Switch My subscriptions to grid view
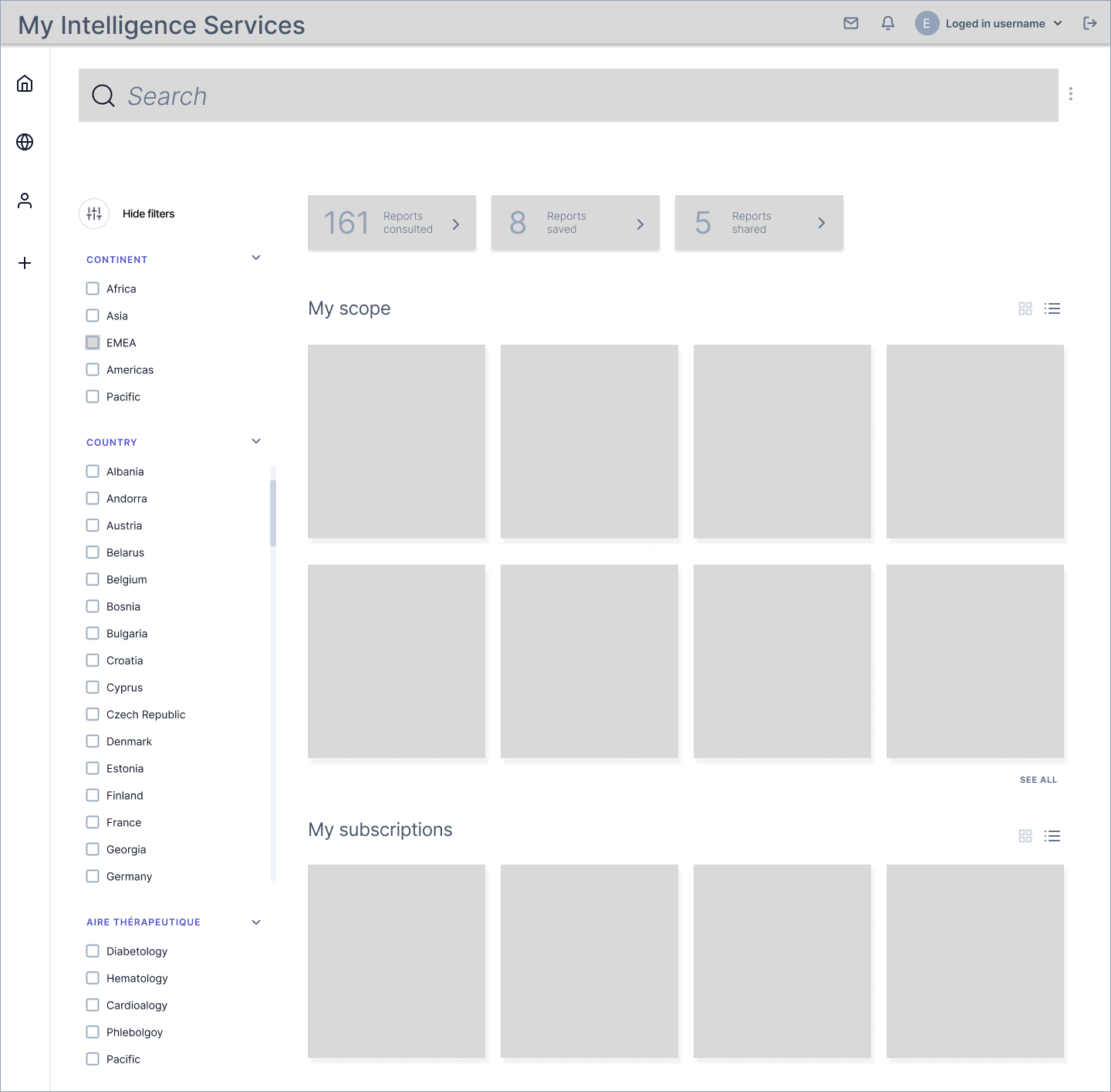Screen dimensions: 1111x1092 pyautogui.click(x=1025, y=836)
